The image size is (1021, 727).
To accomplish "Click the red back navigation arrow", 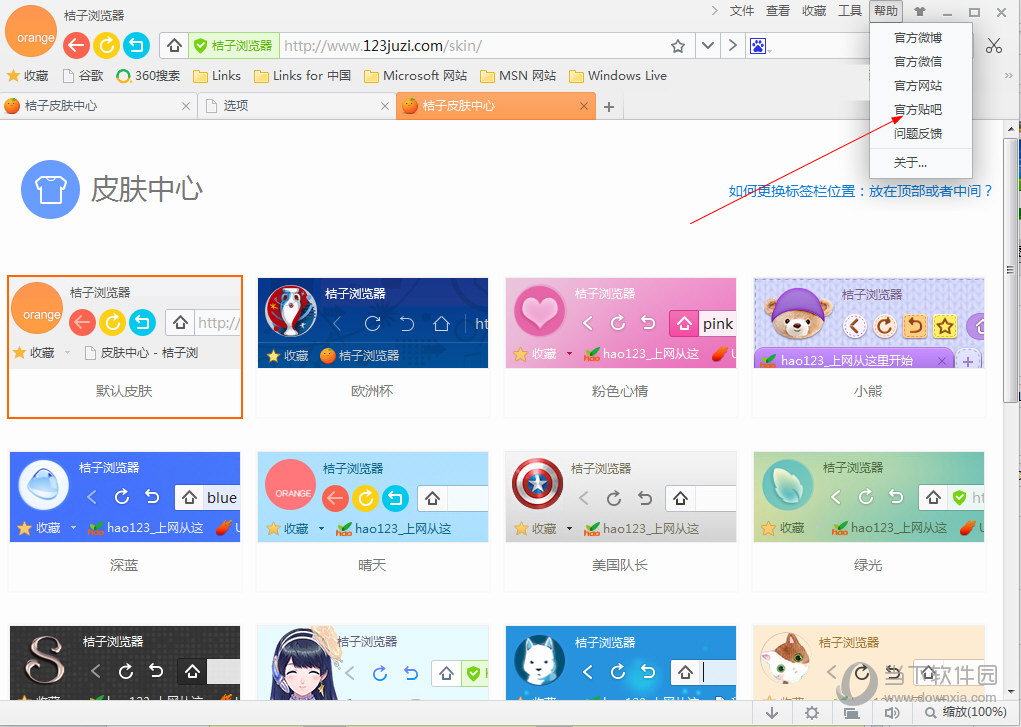I will 76,45.
